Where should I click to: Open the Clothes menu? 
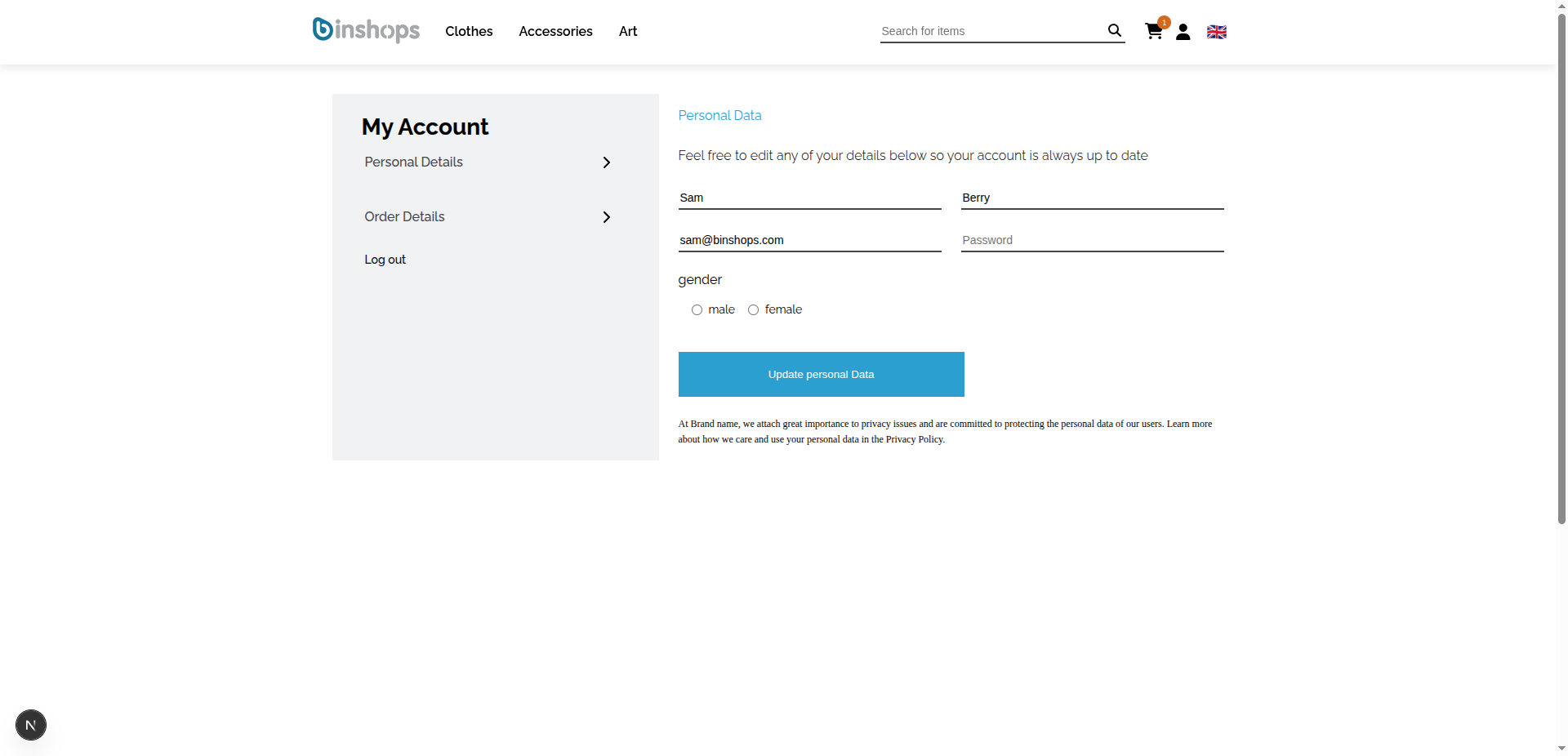pyautogui.click(x=469, y=31)
